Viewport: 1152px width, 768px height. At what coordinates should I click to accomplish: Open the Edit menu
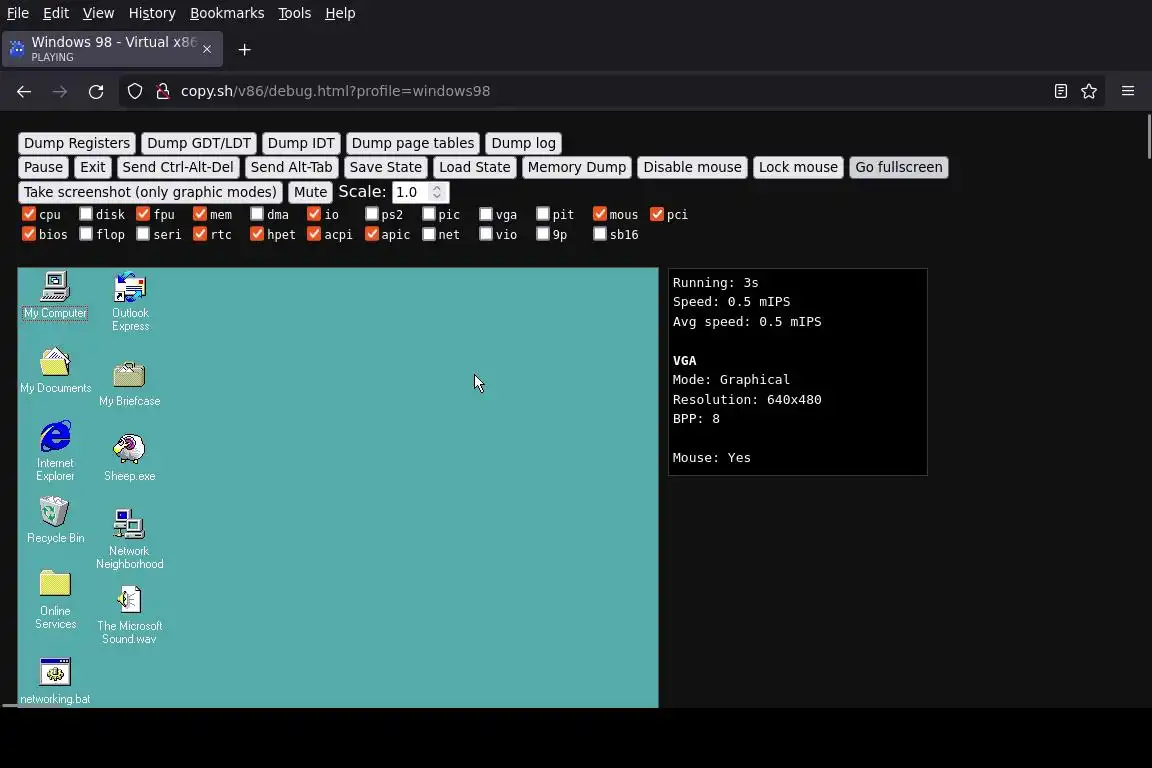pyautogui.click(x=56, y=13)
